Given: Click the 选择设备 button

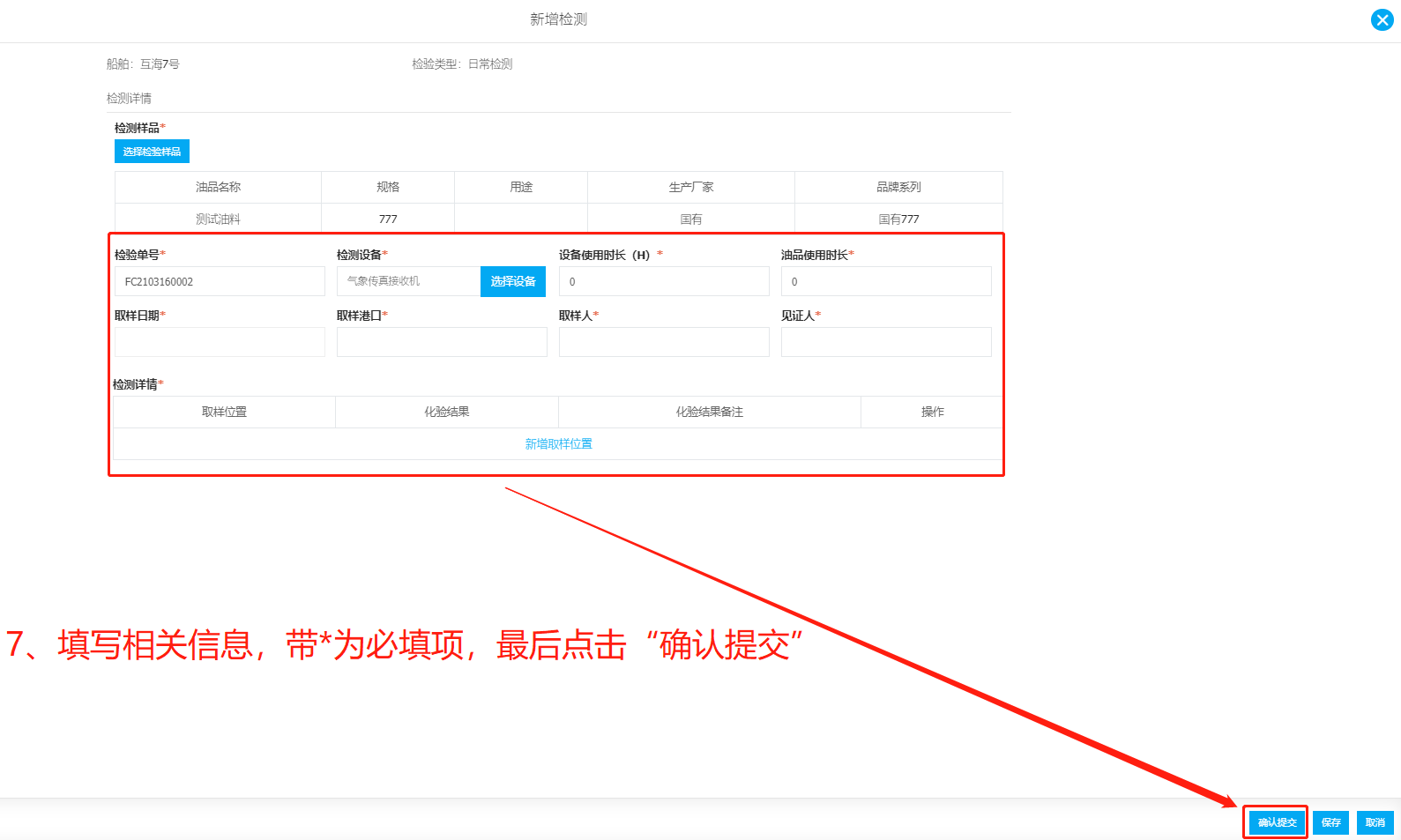Looking at the screenshot, I should [x=513, y=281].
